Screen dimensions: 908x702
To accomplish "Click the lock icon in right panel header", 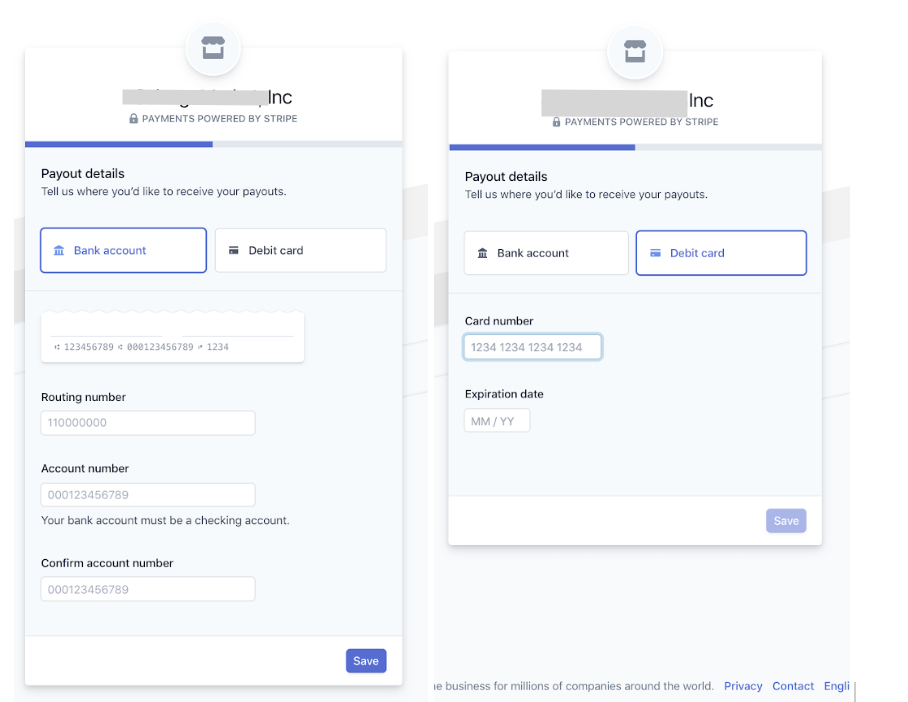I will click(556, 122).
